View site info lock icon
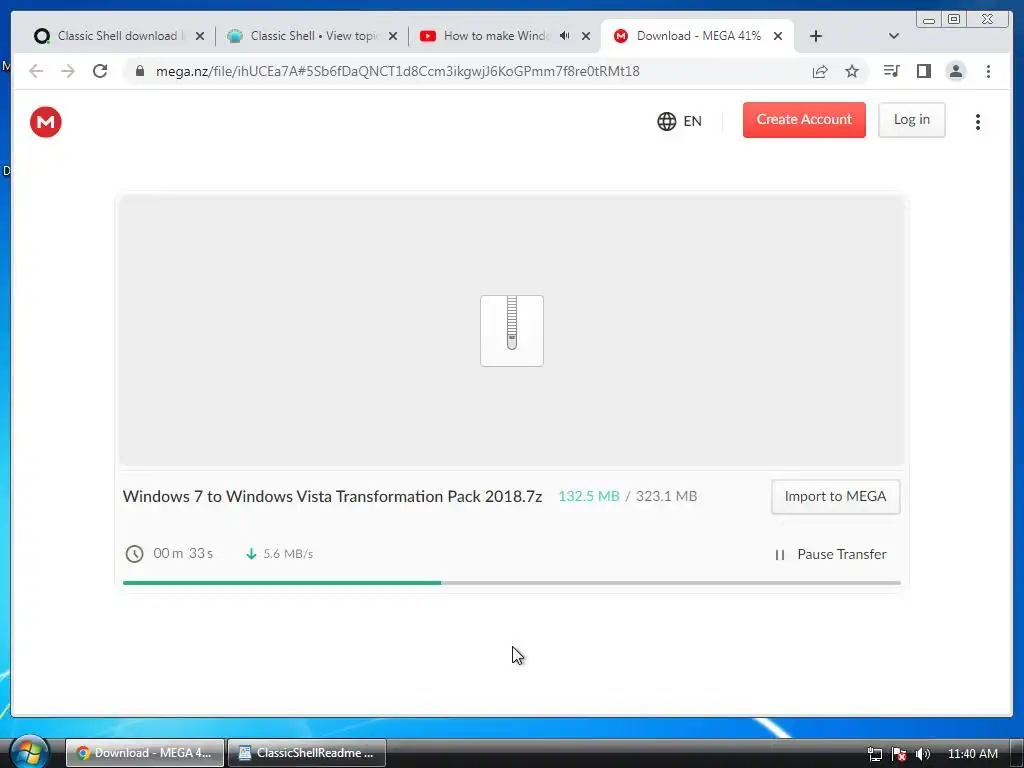This screenshot has width=1024, height=768. [x=140, y=71]
